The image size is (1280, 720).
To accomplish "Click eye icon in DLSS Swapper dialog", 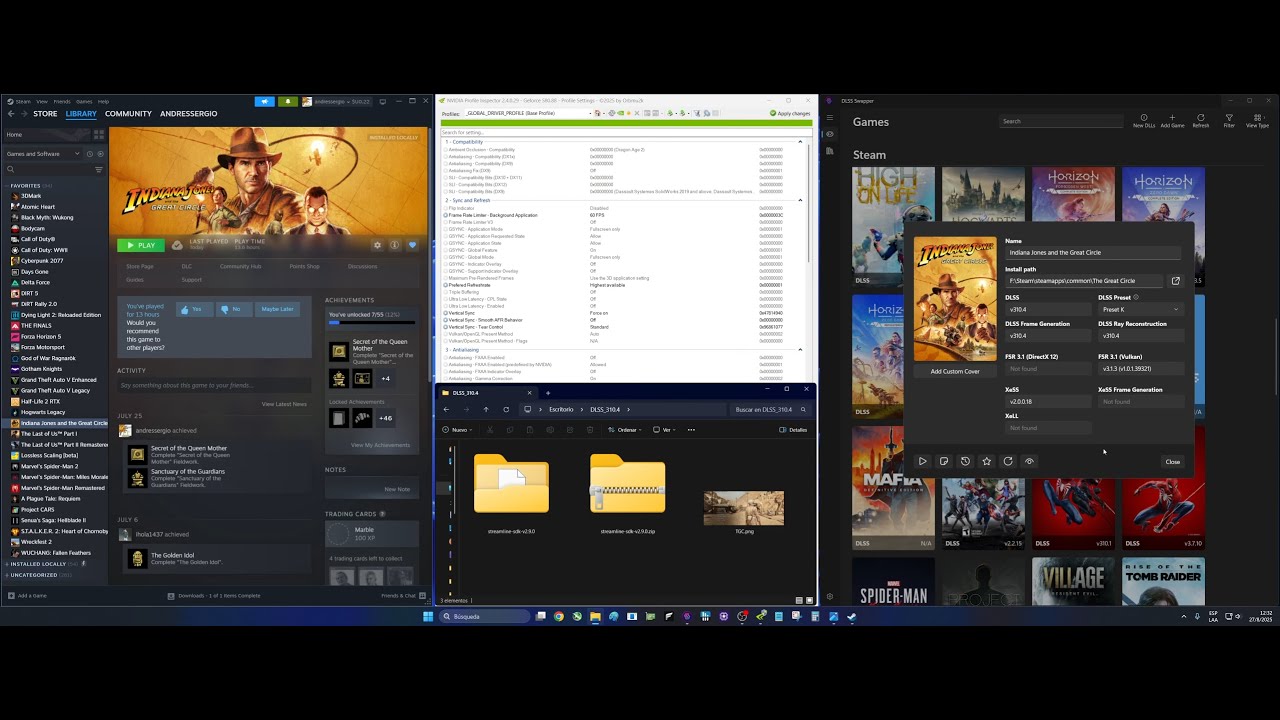I will coord(1029,461).
